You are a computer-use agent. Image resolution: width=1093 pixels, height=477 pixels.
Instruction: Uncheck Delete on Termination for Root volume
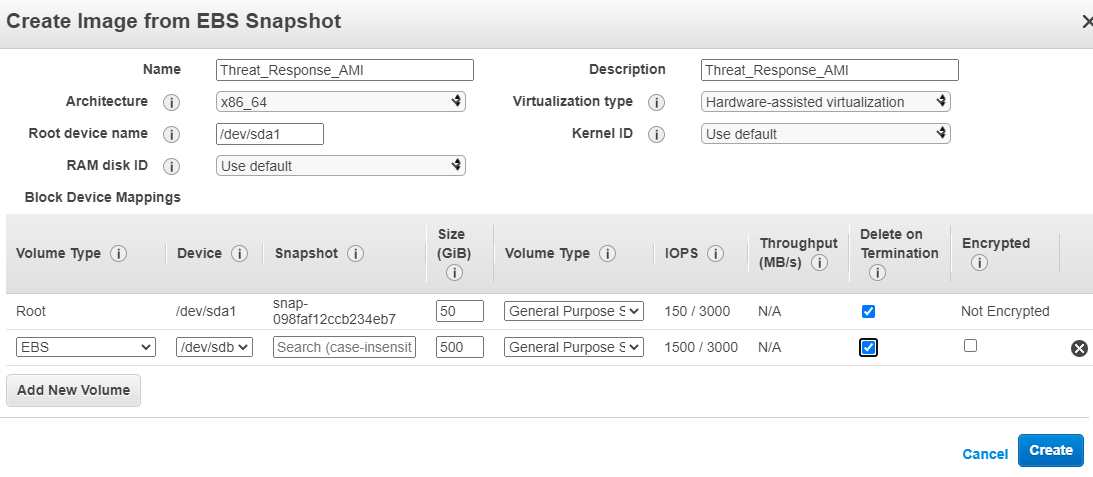pyautogui.click(x=868, y=311)
